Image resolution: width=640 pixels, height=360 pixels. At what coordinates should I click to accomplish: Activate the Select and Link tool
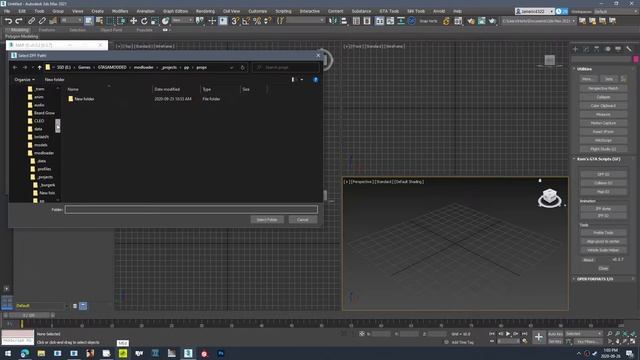(x=31, y=21)
